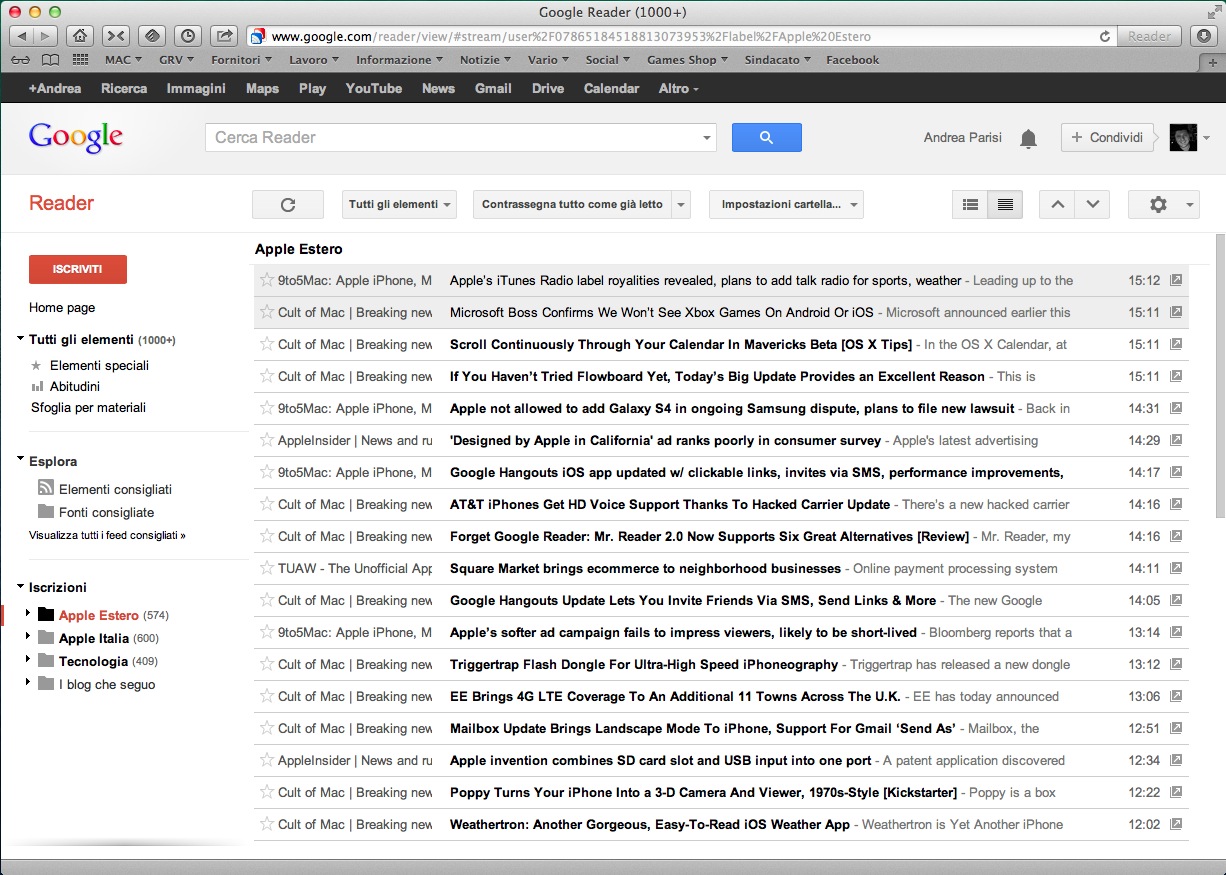Screen dimensions: 1226x875
Task: Open original page icon for Weathertron article
Action: pyautogui.click(x=1176, y=825)
